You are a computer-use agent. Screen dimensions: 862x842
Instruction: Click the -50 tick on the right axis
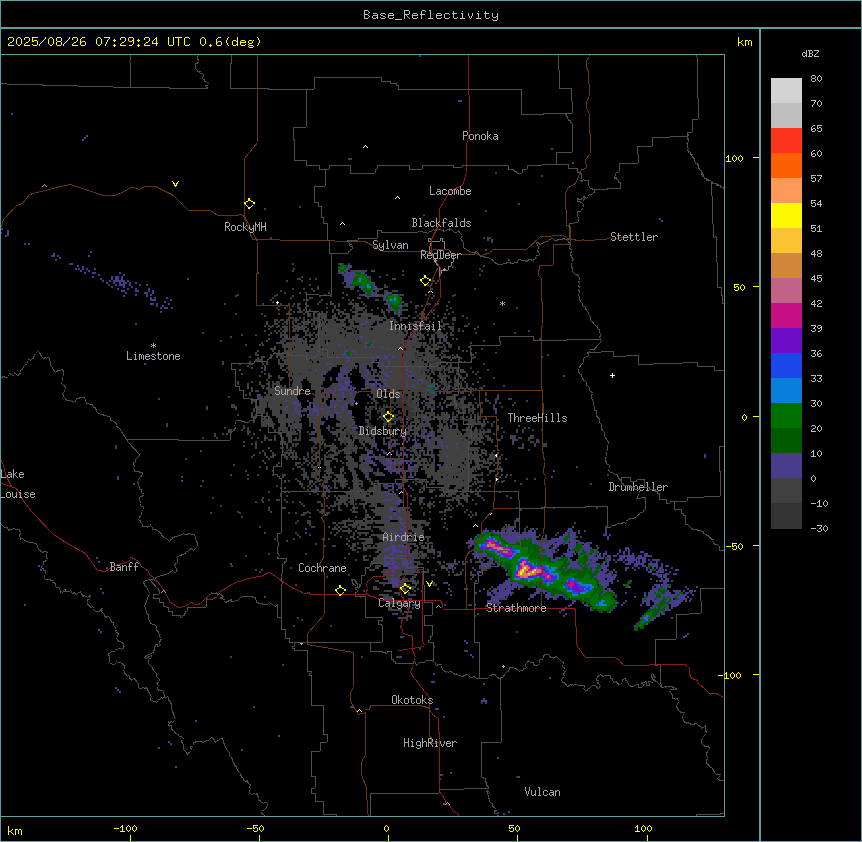pyautogui.click(x=734, y=546)
